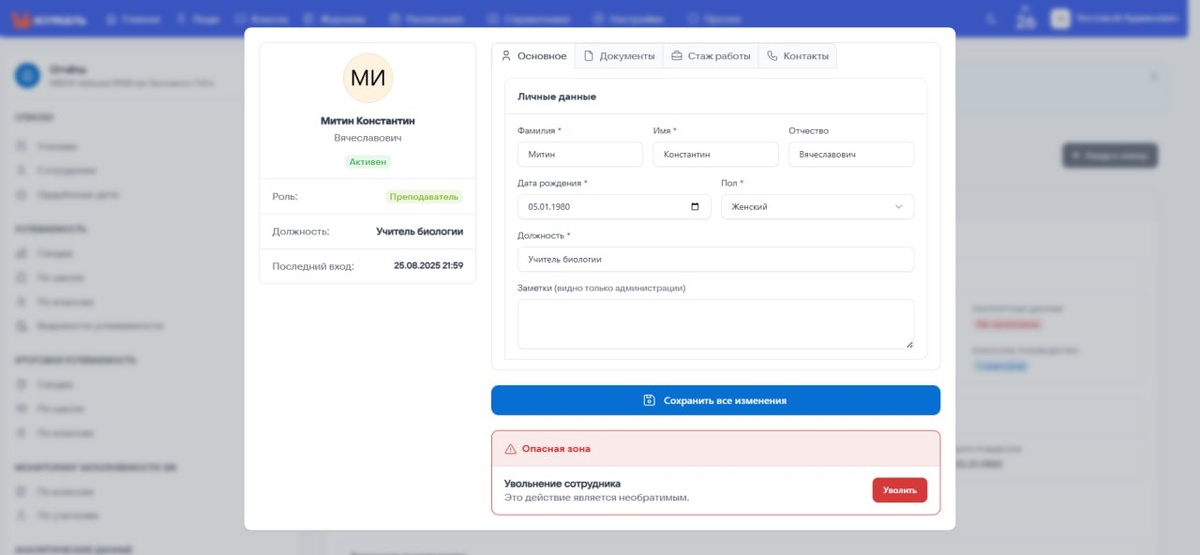This screenshot has height=555, width=1200.
Task: Click the last login value 25.08.2025 21:59
Action: point(428,266)
